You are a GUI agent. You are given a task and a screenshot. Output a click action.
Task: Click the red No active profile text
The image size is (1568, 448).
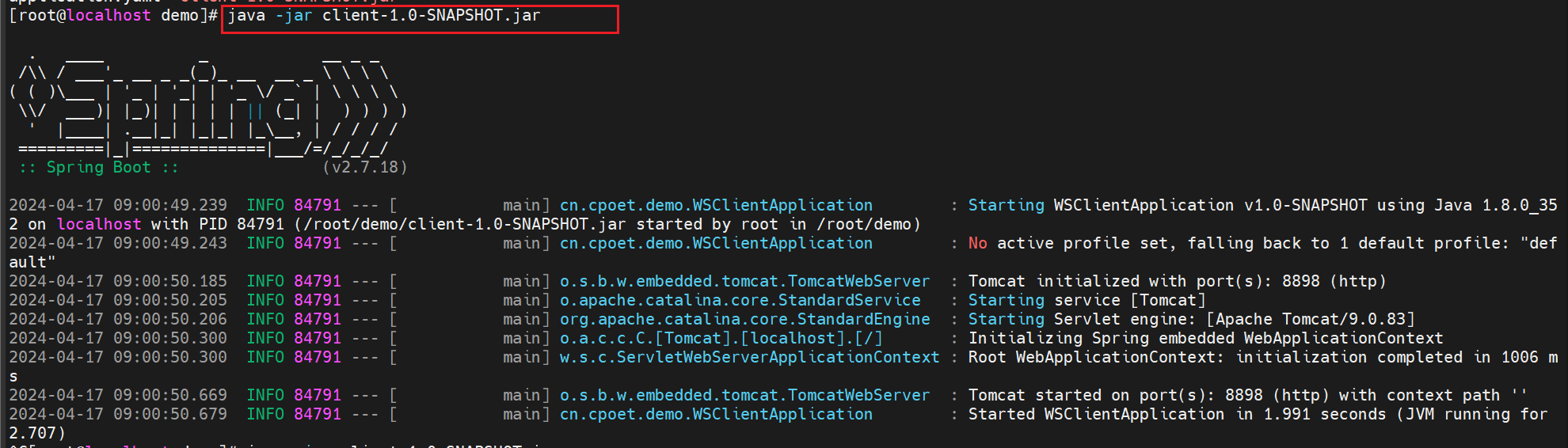click(977, 243)
